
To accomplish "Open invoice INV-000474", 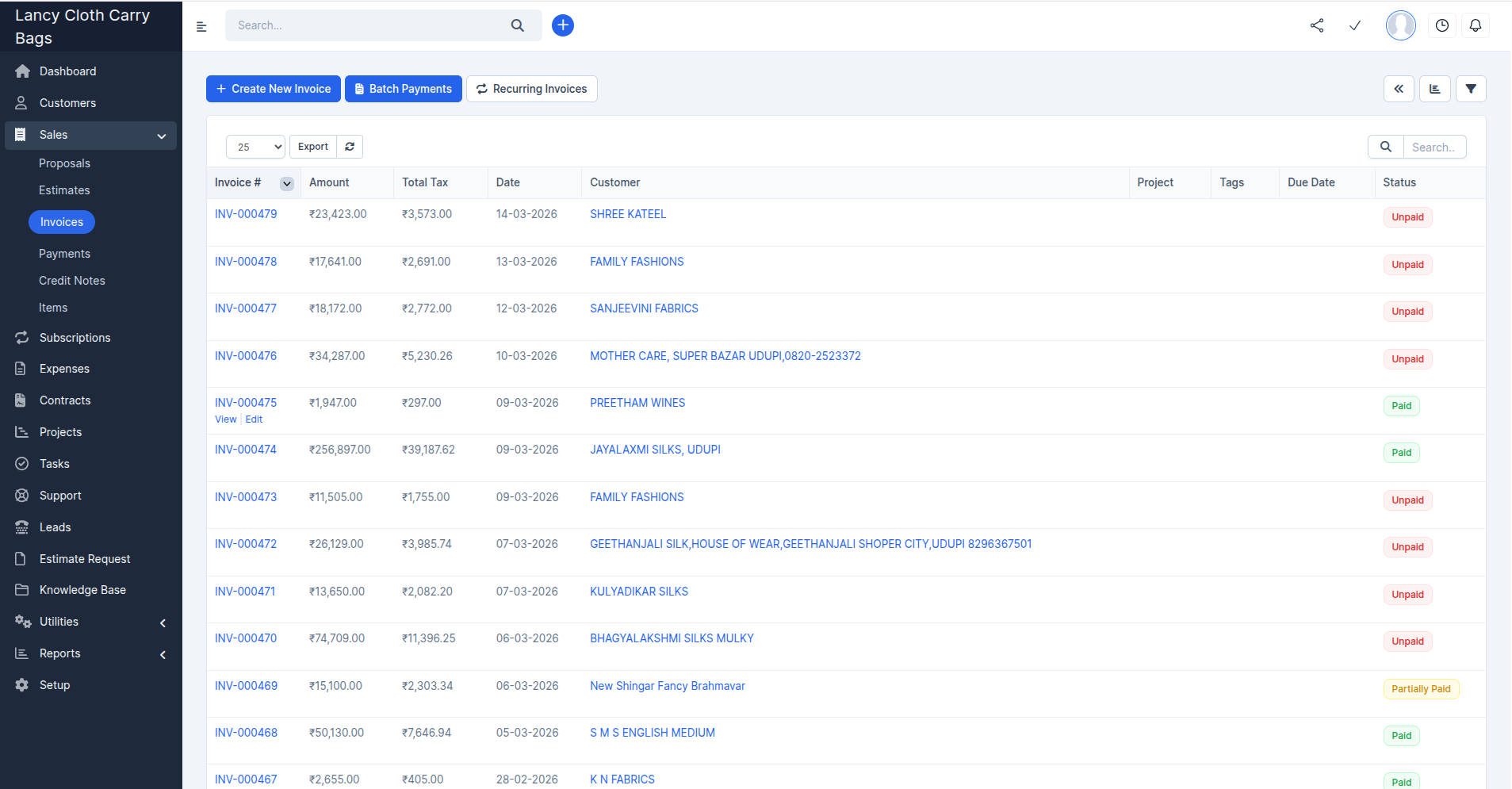I will point(245,449).
